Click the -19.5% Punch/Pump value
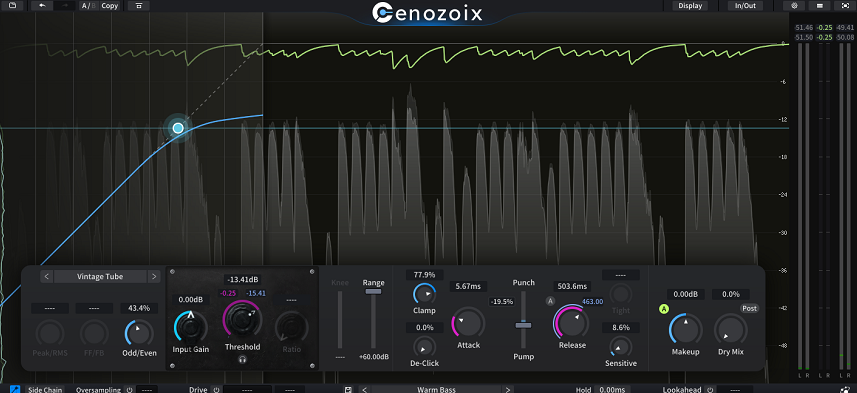The height and width of the screenshot is (393, 857). tap(502, 302)
